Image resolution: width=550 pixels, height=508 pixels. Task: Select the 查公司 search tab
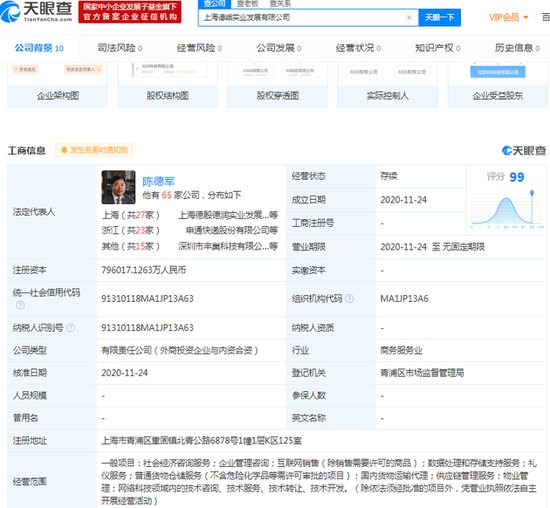[214, 4]
